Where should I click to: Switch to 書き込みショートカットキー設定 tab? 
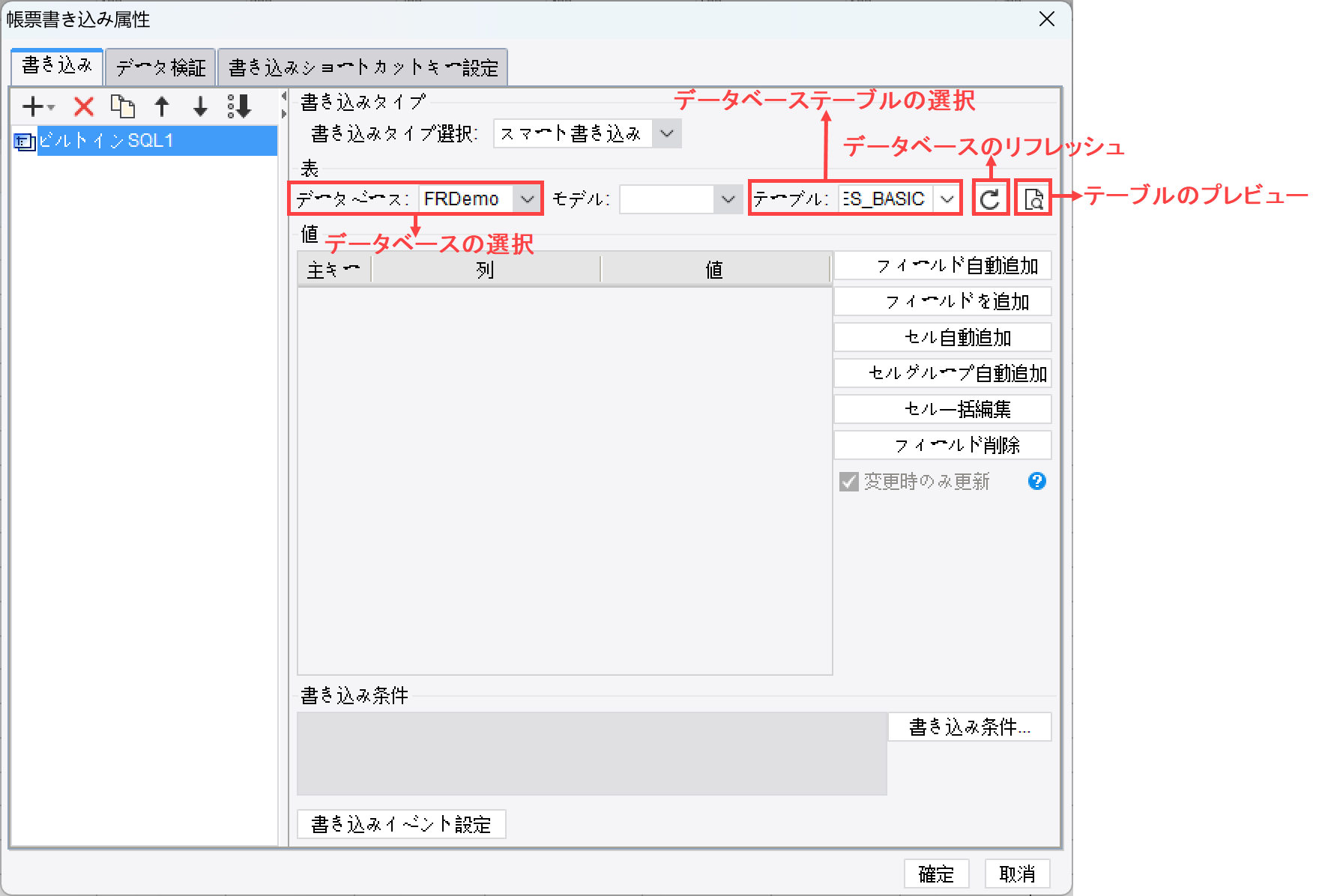(x=363, y=67)
